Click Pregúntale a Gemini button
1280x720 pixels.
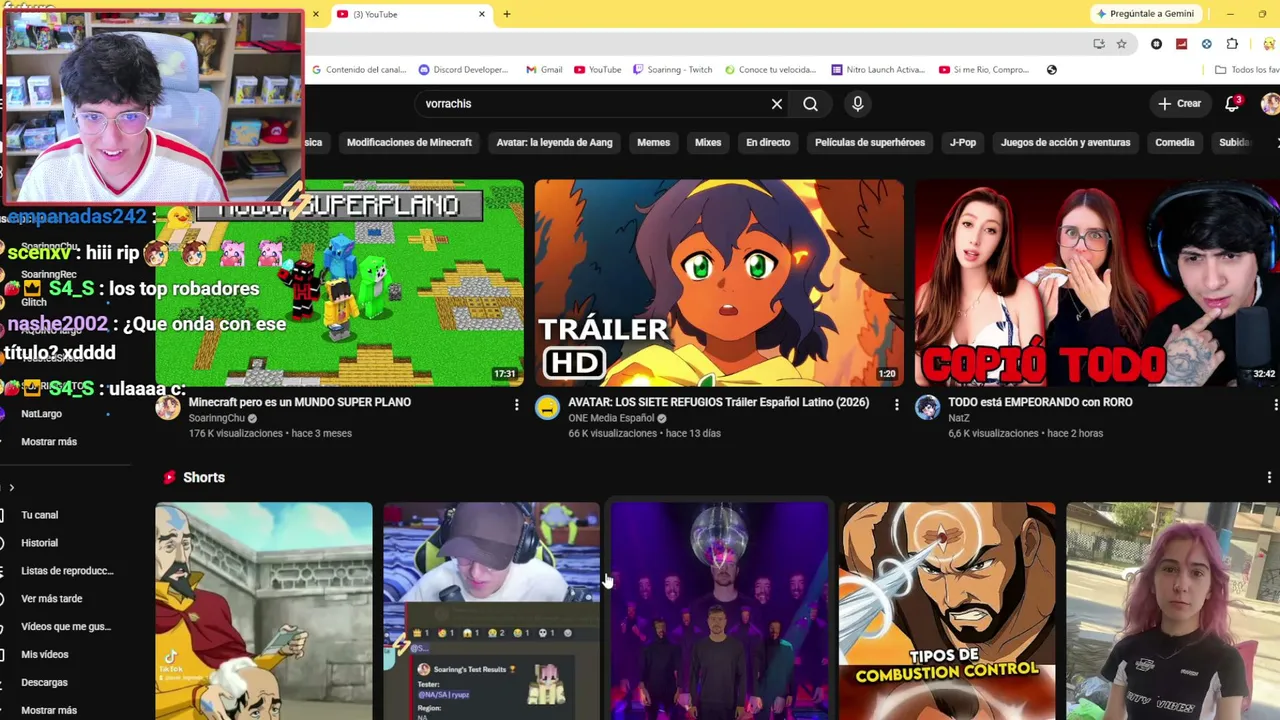[1144, 14]
